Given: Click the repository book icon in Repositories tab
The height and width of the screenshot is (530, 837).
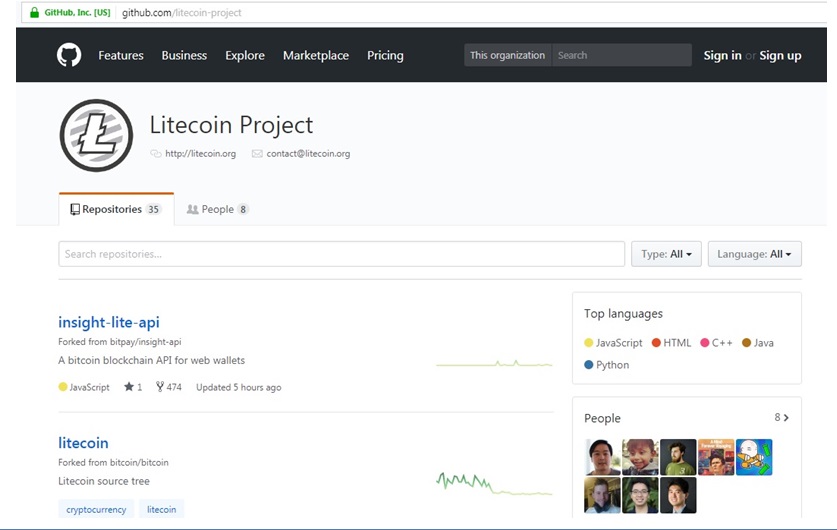Looking at the screenshot, I should tap(75, 209).
